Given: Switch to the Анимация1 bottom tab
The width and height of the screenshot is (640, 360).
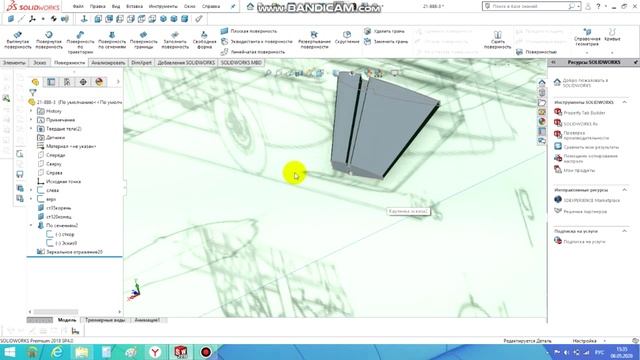Looking at the screenshot, I should [147, 320].
